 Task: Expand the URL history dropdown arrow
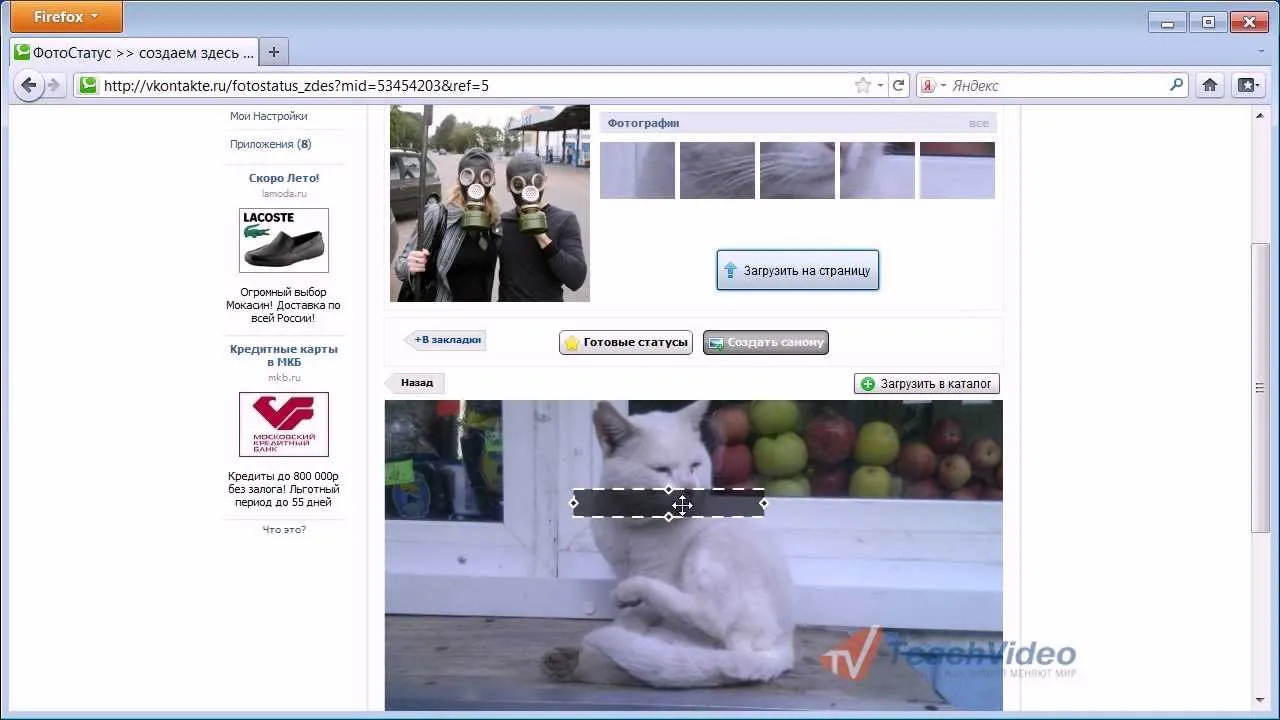point(880,86)
